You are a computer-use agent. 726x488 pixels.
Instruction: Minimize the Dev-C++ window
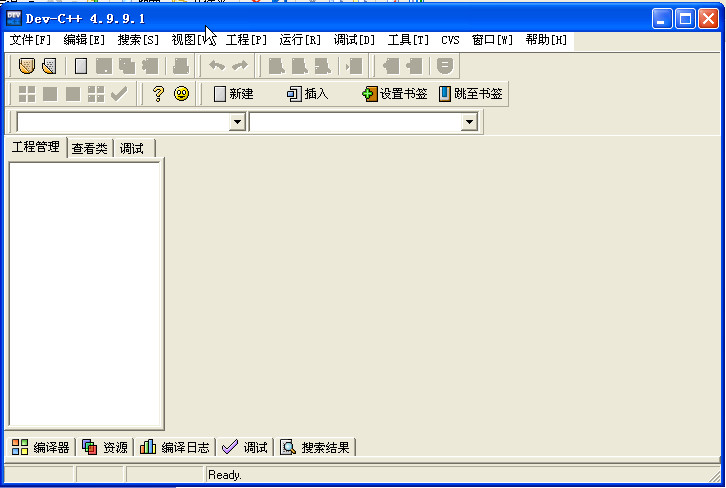(662, 19)
